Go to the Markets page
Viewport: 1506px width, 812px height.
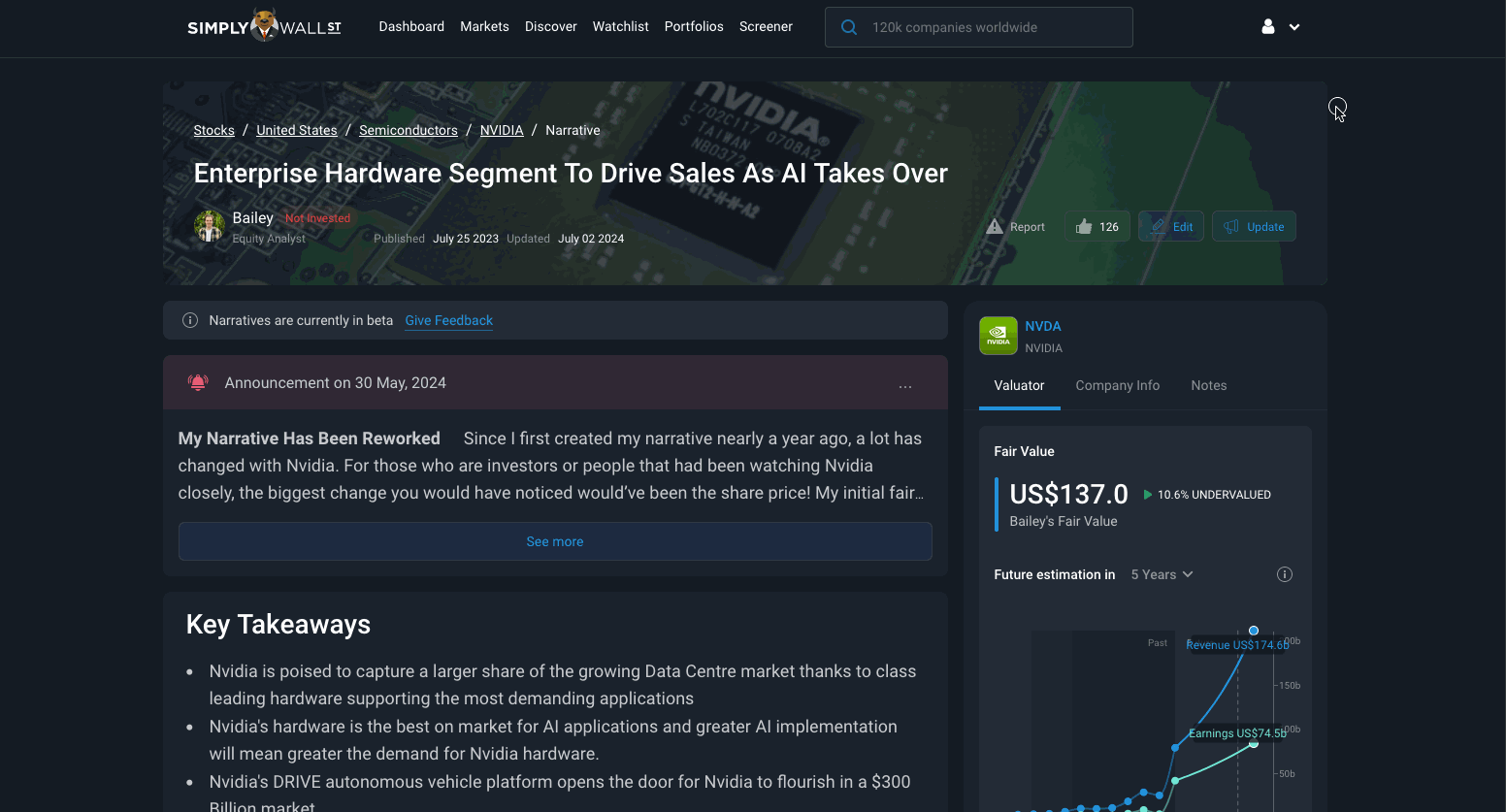coord(484,27)
